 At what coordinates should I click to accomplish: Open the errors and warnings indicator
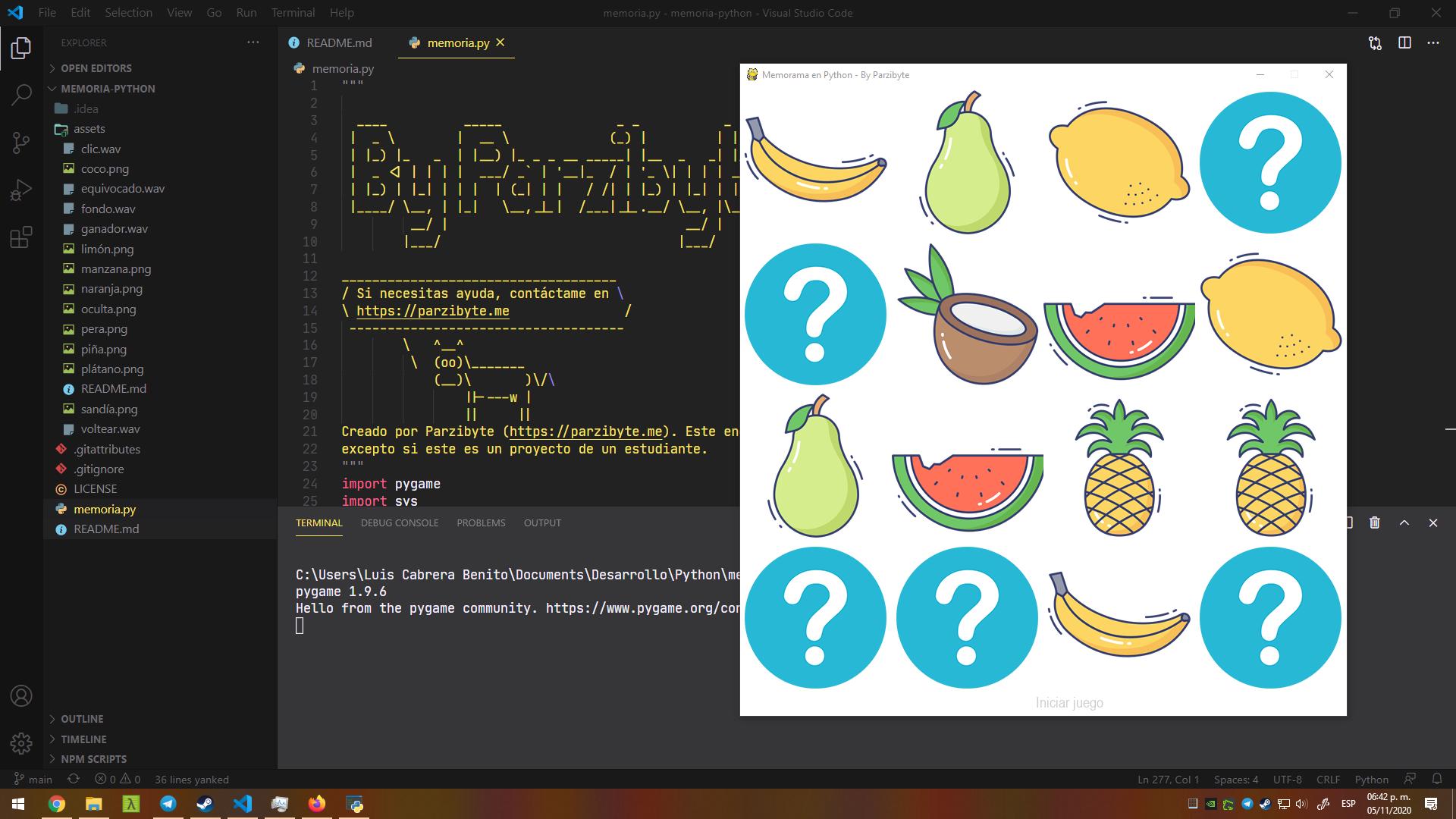[x=118, y=779]
